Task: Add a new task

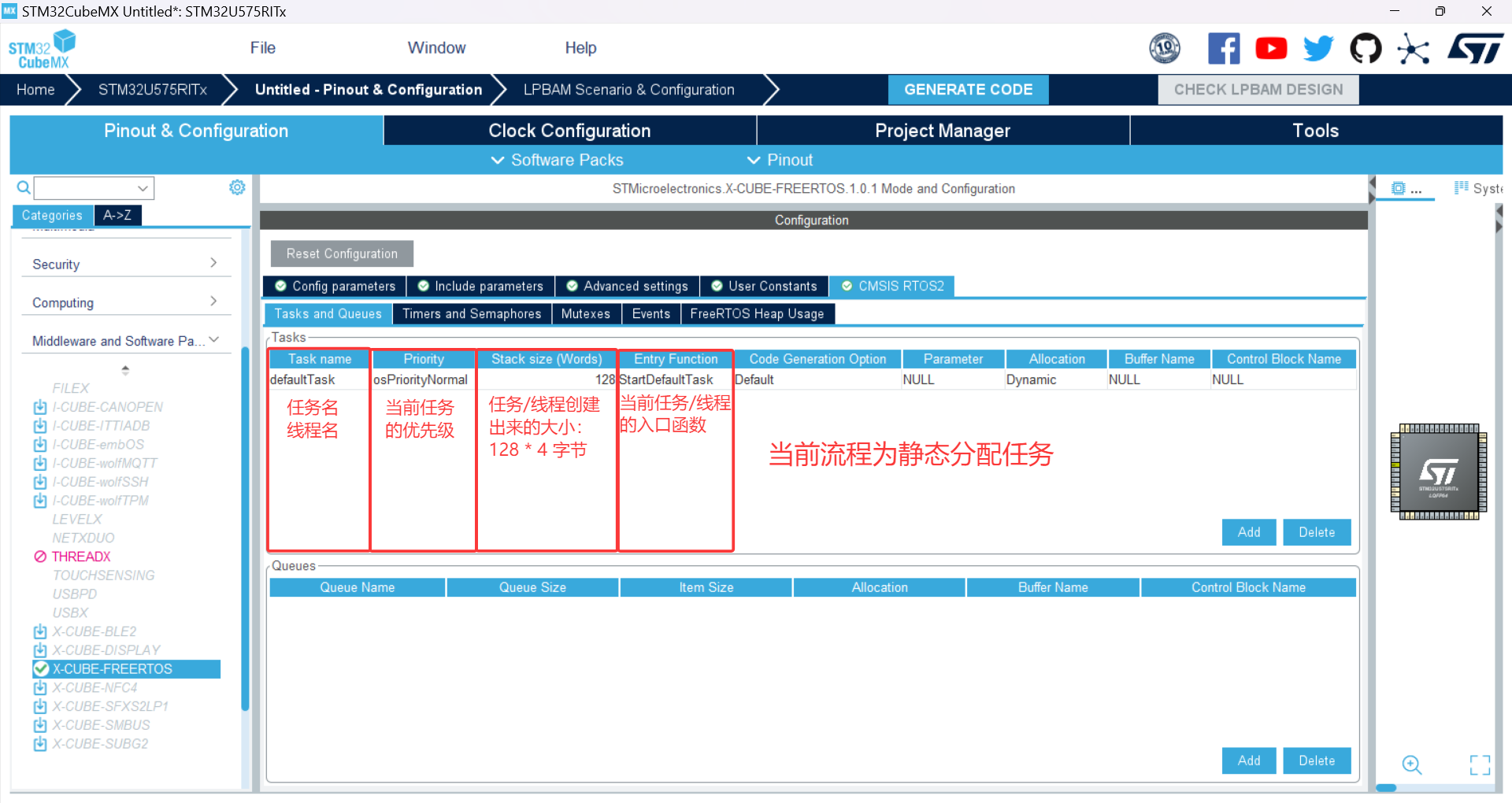Action: click(1249, 532)
